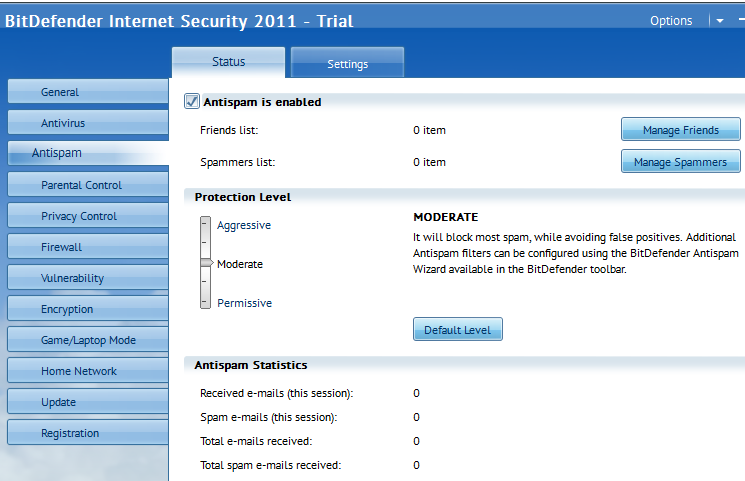Click the Spammers list 0 item value
The width and height of the screenshot is (745, 481).
tap(429, 162)
